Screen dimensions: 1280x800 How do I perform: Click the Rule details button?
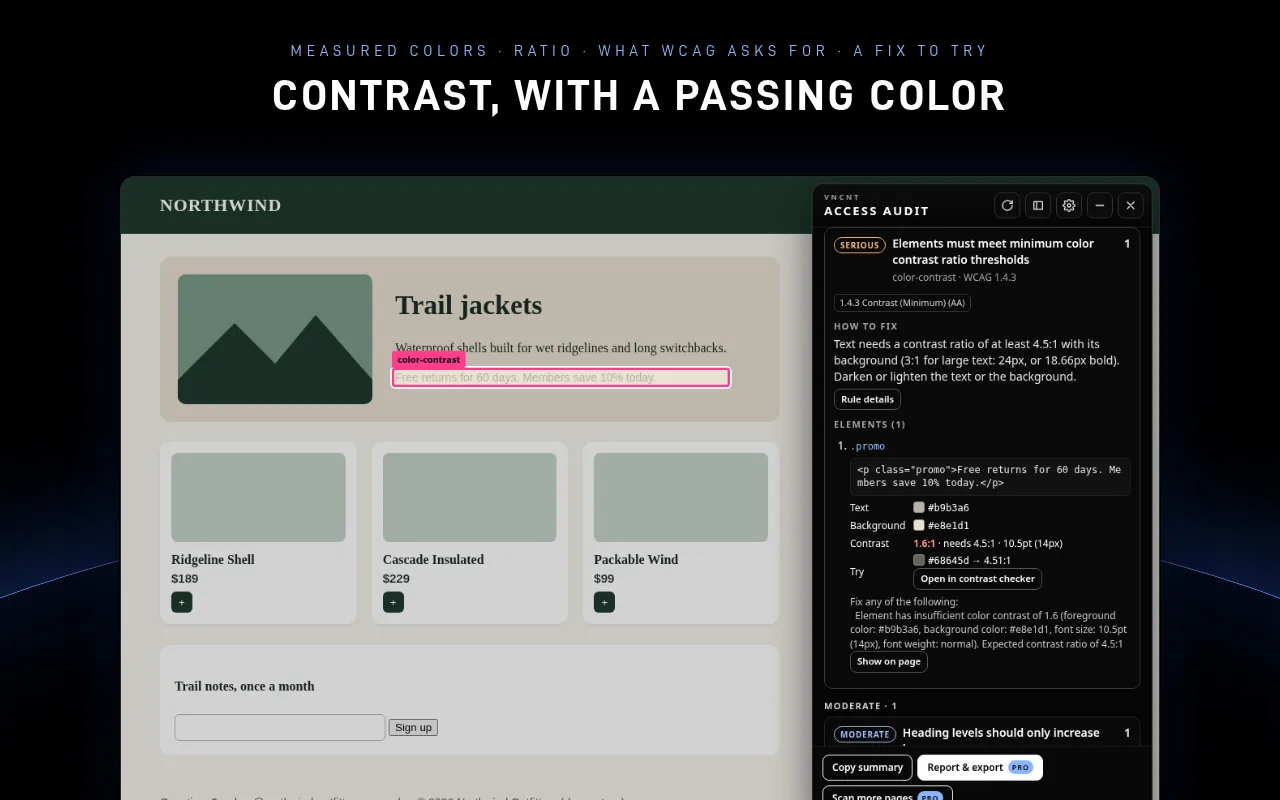(867, 399)
